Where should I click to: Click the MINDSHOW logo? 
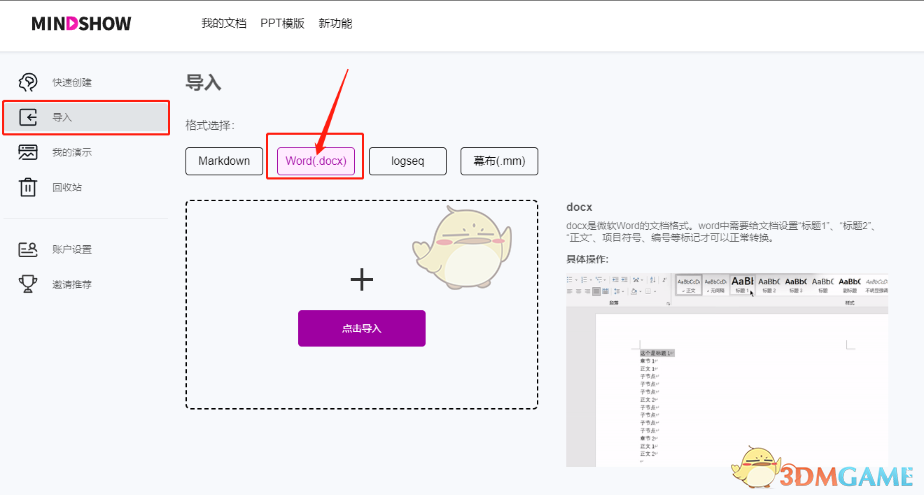coord(81,24)
